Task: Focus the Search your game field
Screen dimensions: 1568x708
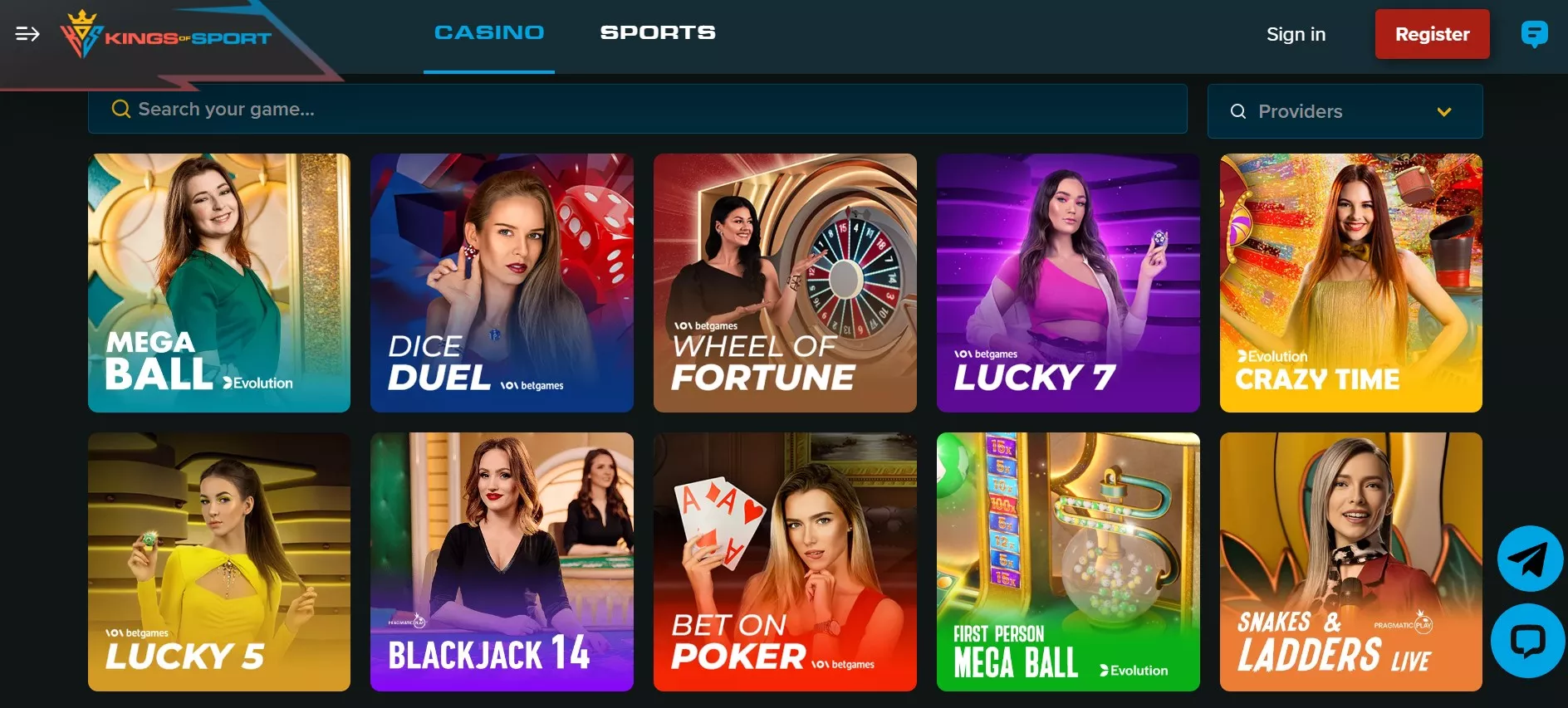Action: [x=637, y=109]
